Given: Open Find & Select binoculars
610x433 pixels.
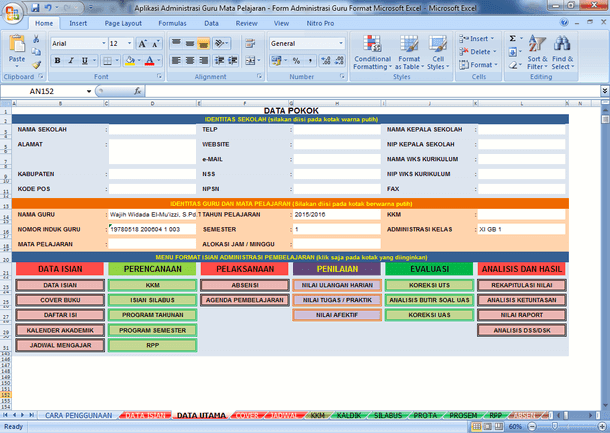Looking at the screenshot, I should (562, 53).
